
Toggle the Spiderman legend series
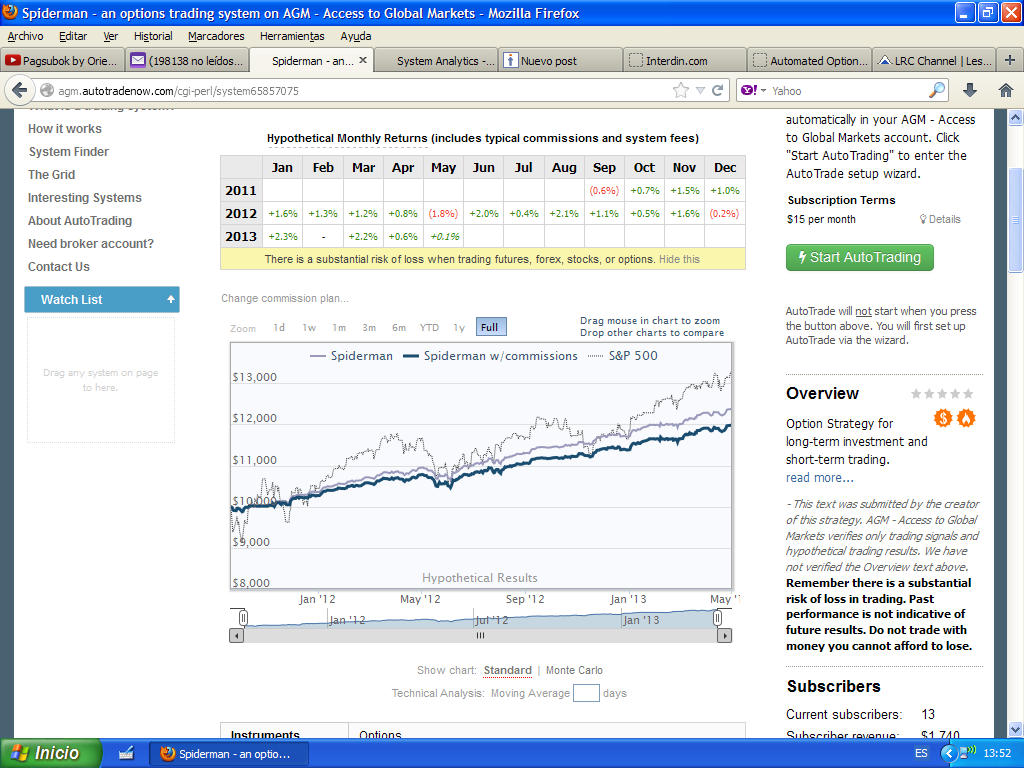(351, 355)
